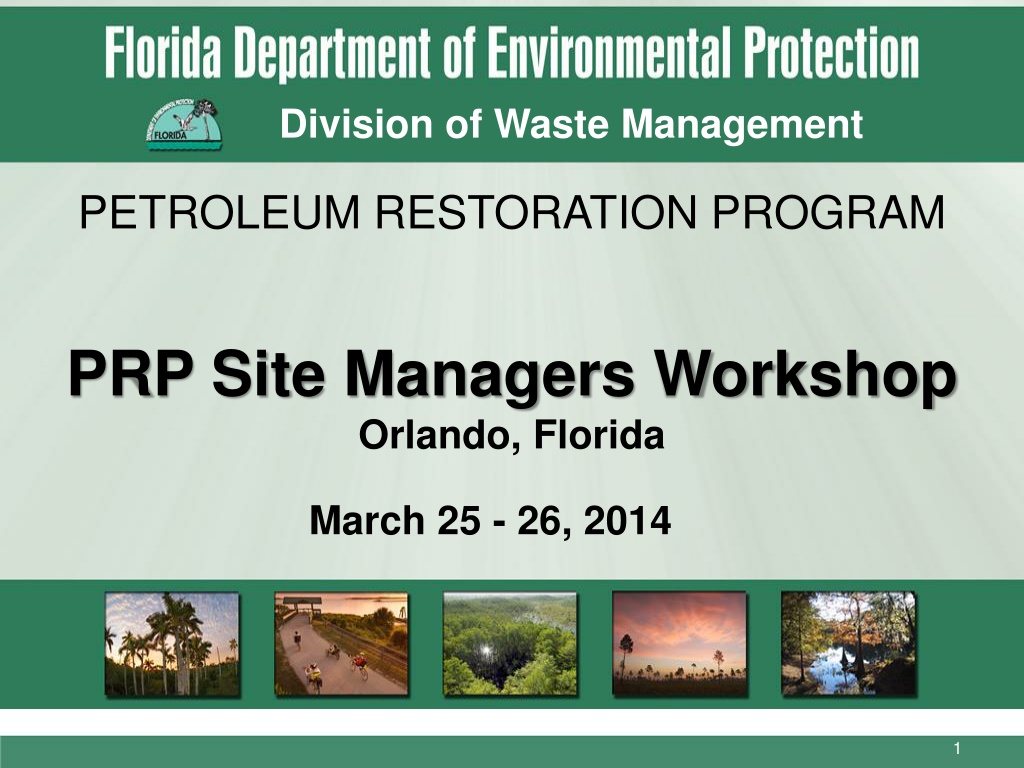Click the word Workshop in the main title
This screenshot has width=1024, height=768.
pos(805,374)
